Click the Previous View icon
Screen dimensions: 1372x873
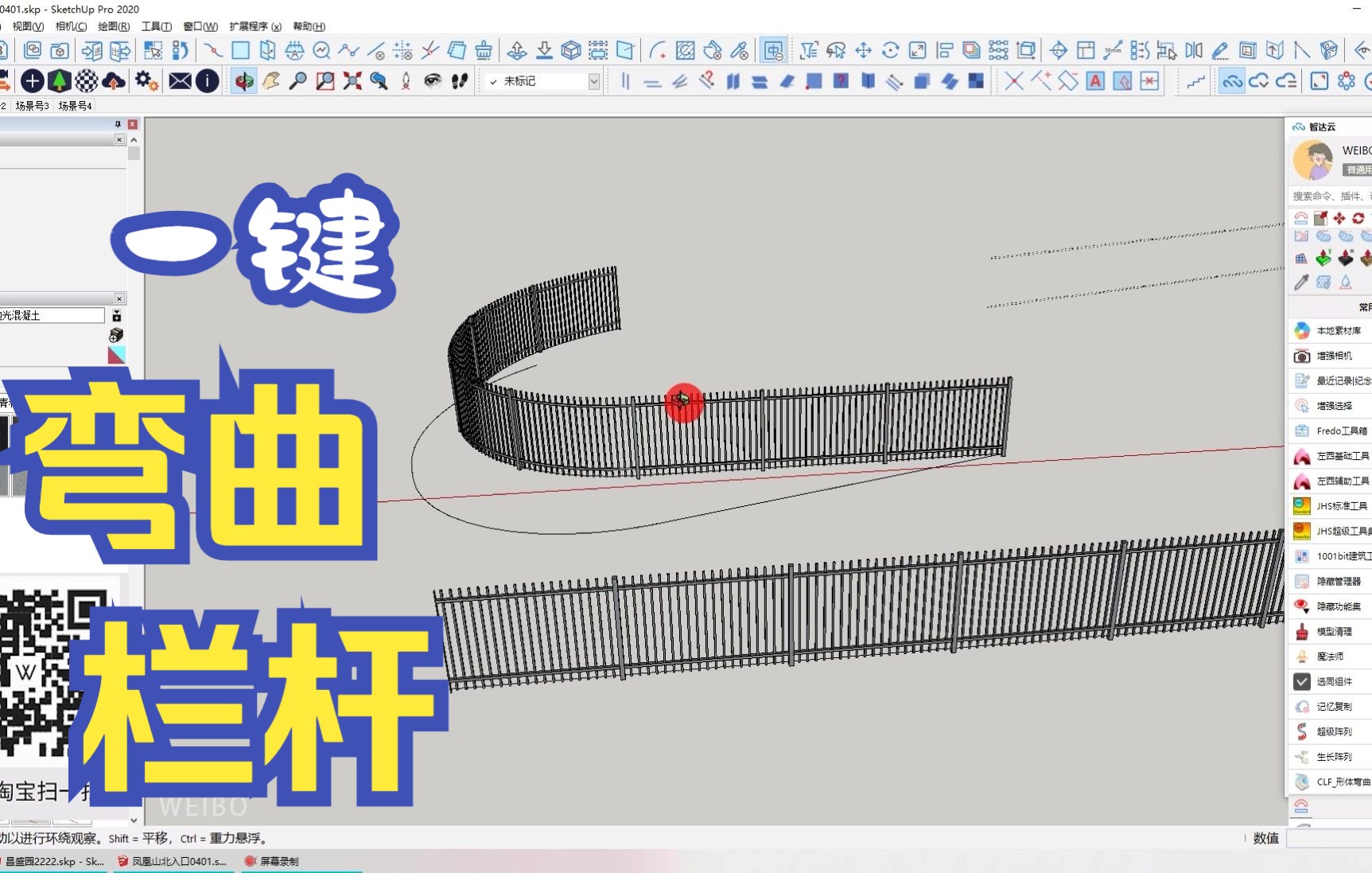tap(379, 80)
